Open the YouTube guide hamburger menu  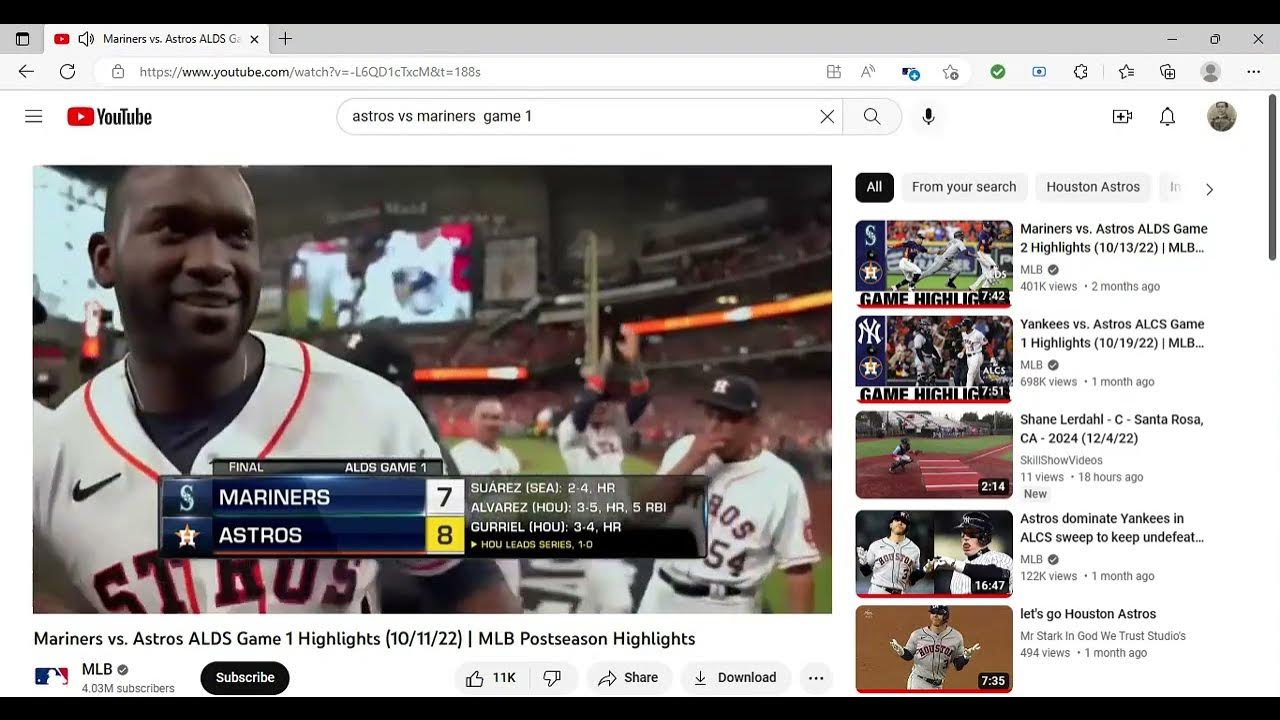[34, 117]
